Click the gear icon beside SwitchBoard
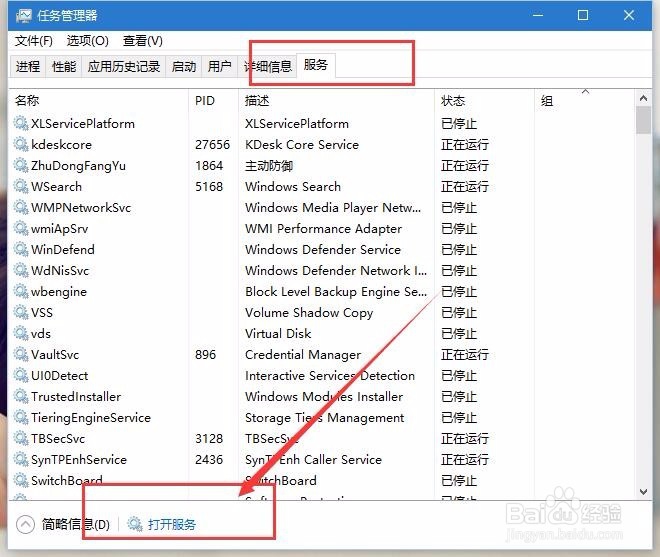Screen dimensions: 660x557 (21, 480)
